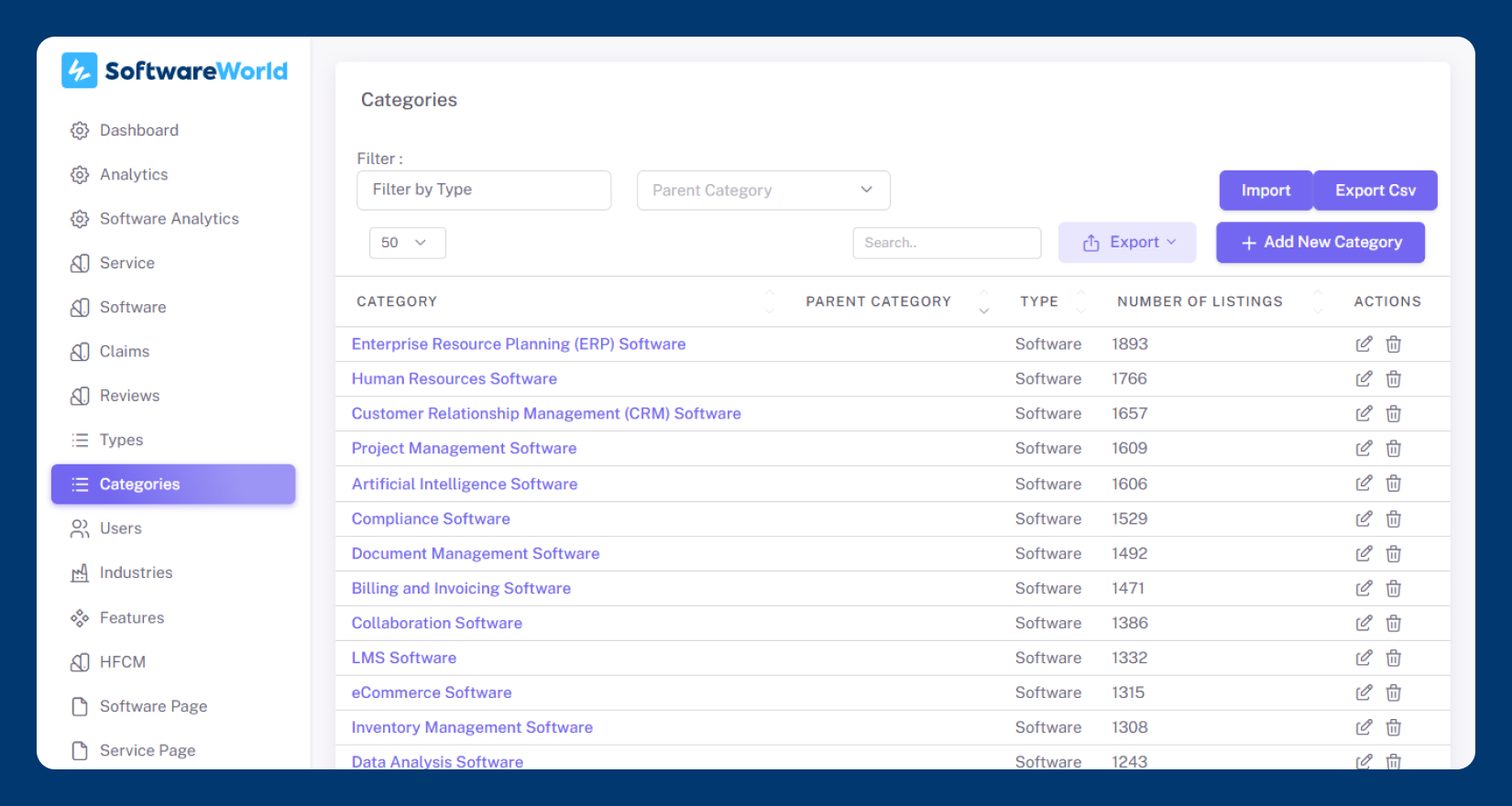Open Software Analytics in the sidebar
Viewport: 1512px width, 806px height.
pyautogui.click(x=169, y=219)
